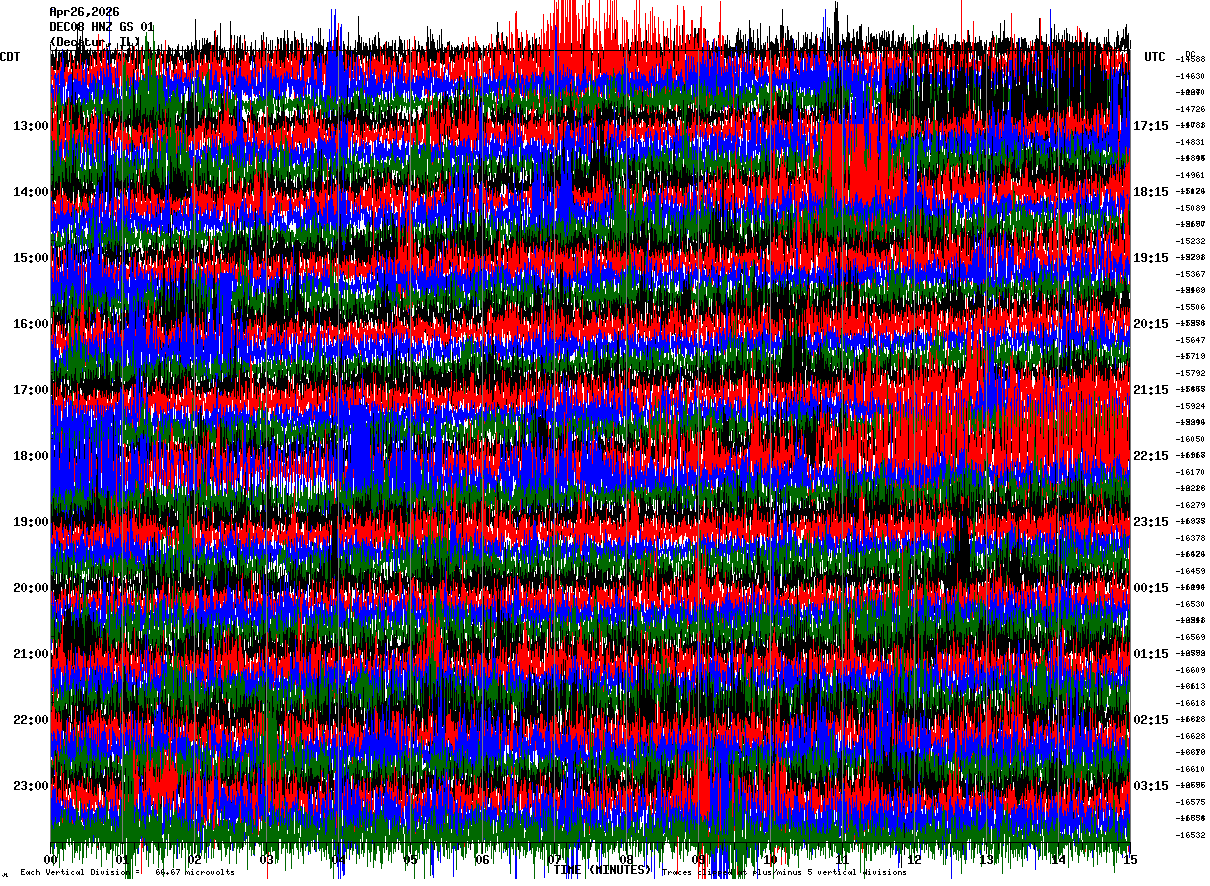Image resolution: width=1210 pixels, height=886 pixels.
Task: Click the DC offset value -15647
Action: tap(1190, 340)
